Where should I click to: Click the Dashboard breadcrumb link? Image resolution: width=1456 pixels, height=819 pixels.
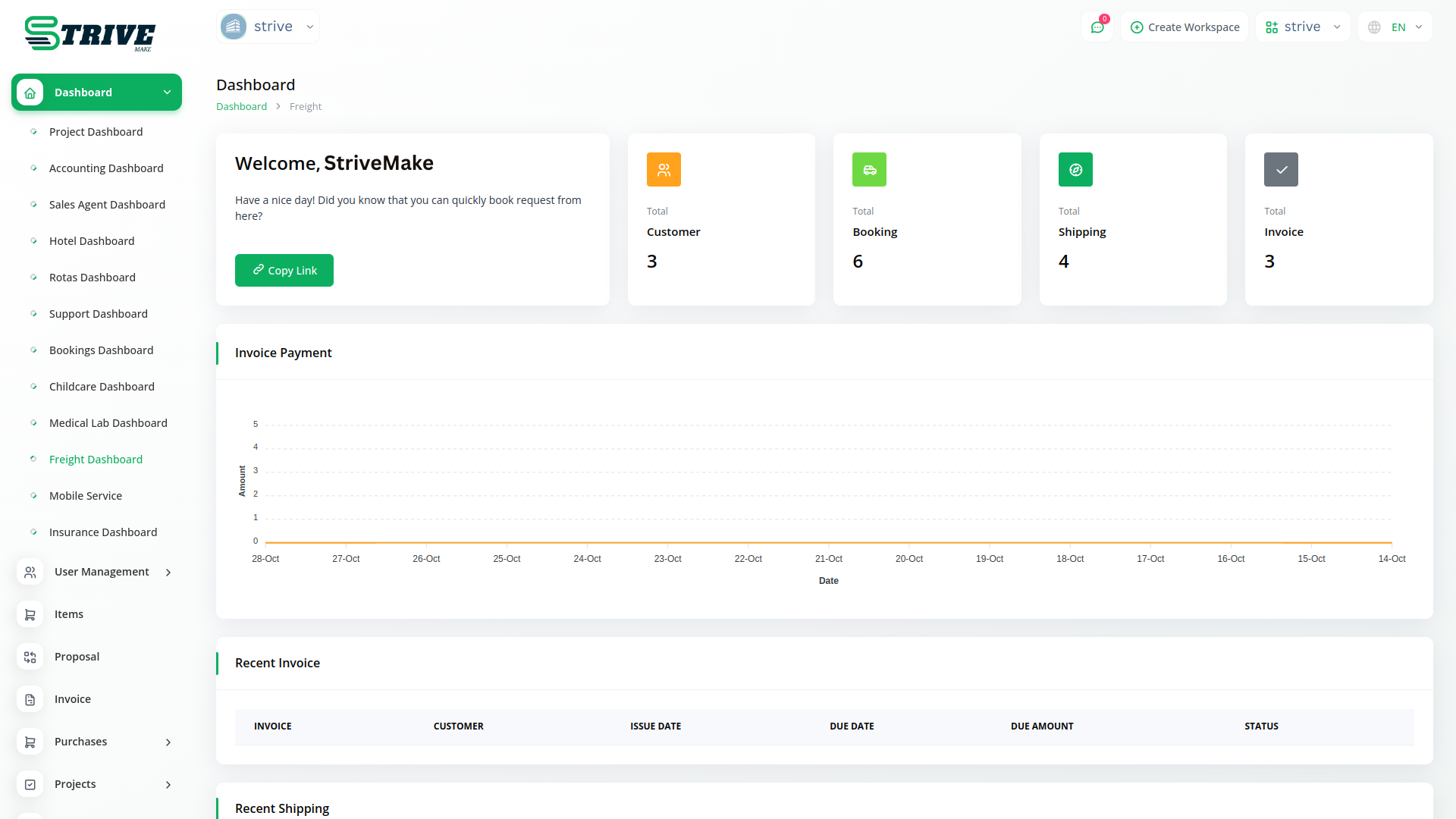(x=241, y=107)
